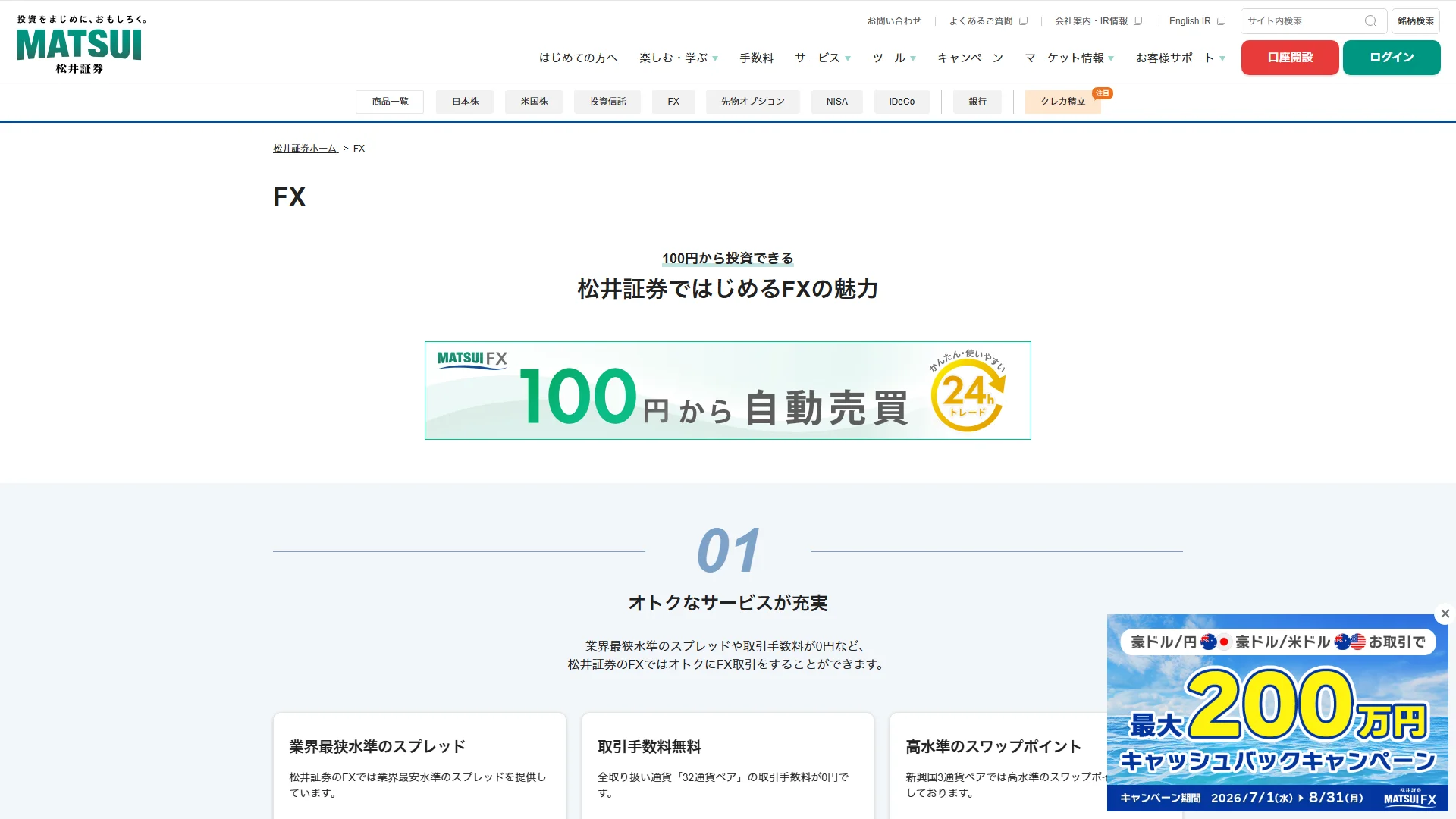
Task: Click the 銘柄検索 button
Action: (1416, 21)
